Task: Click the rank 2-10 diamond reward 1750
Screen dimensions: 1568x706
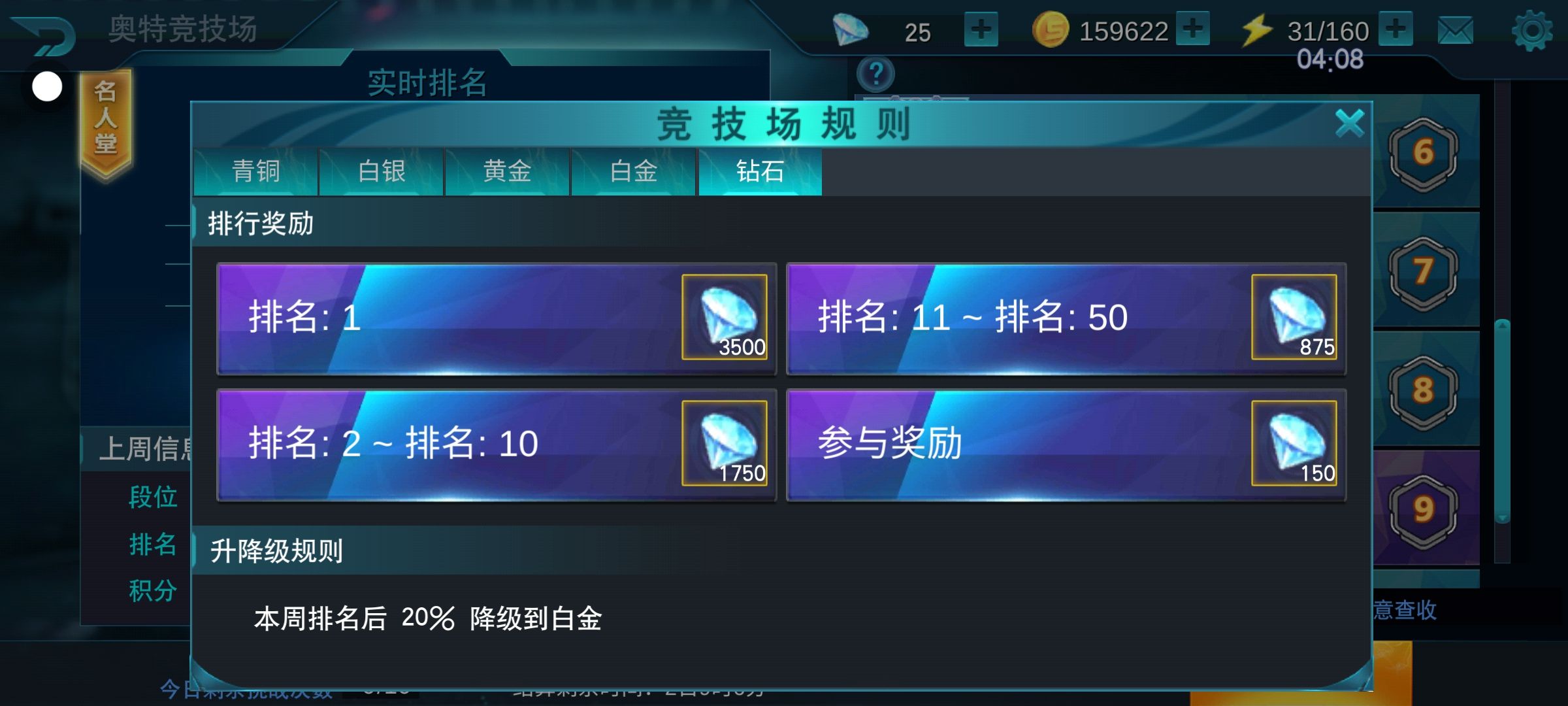Action: click(x=725, y=443)
